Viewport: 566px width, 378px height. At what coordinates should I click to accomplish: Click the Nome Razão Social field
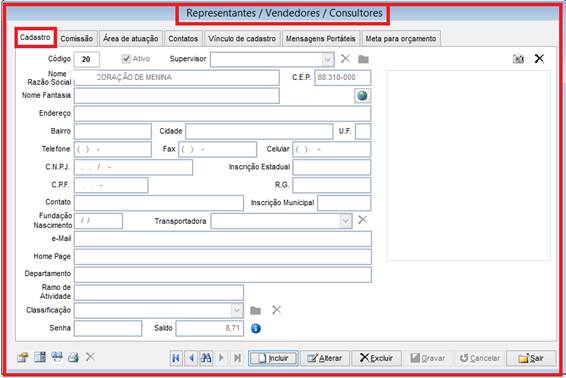(177, 78)
